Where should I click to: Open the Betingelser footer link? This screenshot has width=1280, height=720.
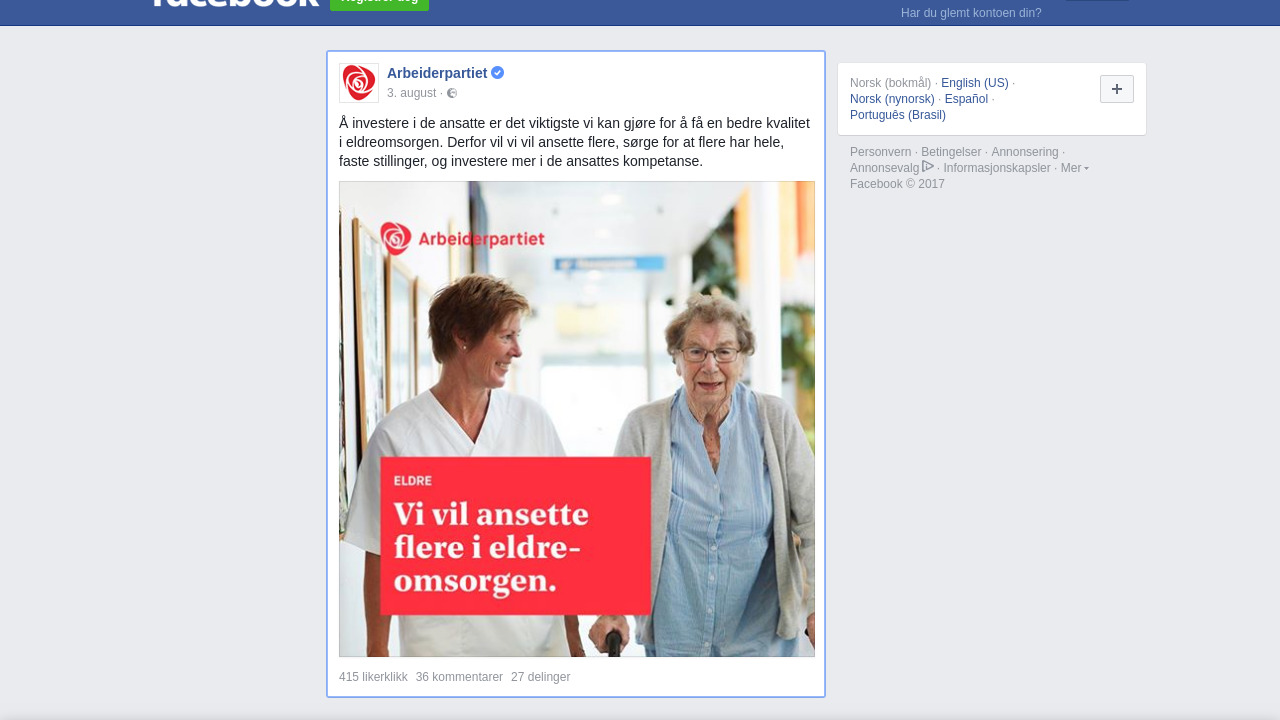coord(951,152)
